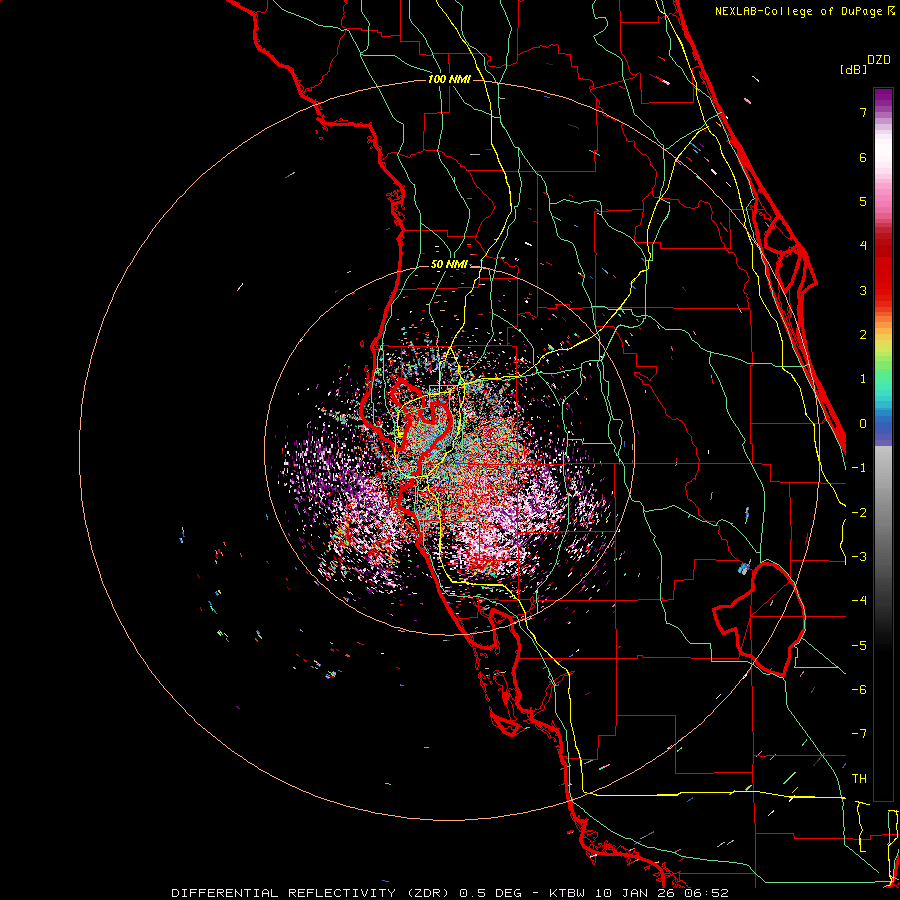Click the "-5" value on color scale
The image size is (900, 900).
coord(859,646)
